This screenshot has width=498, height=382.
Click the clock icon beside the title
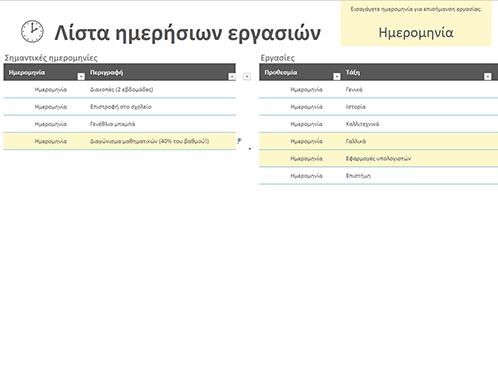point(32,31)
